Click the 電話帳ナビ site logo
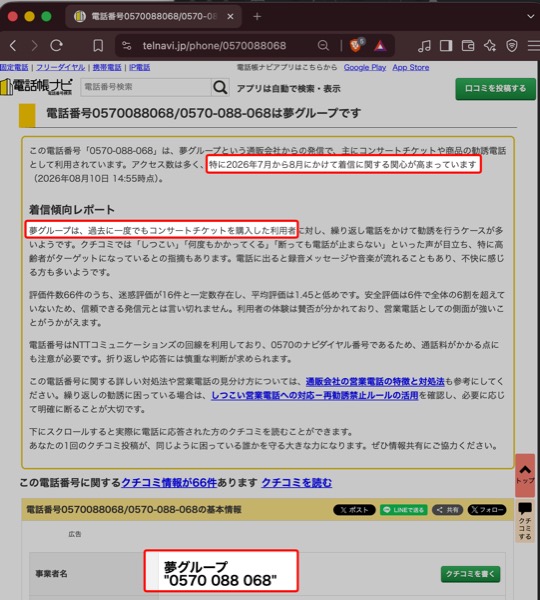Screen dimensions: 540x600 coord(37,87)
